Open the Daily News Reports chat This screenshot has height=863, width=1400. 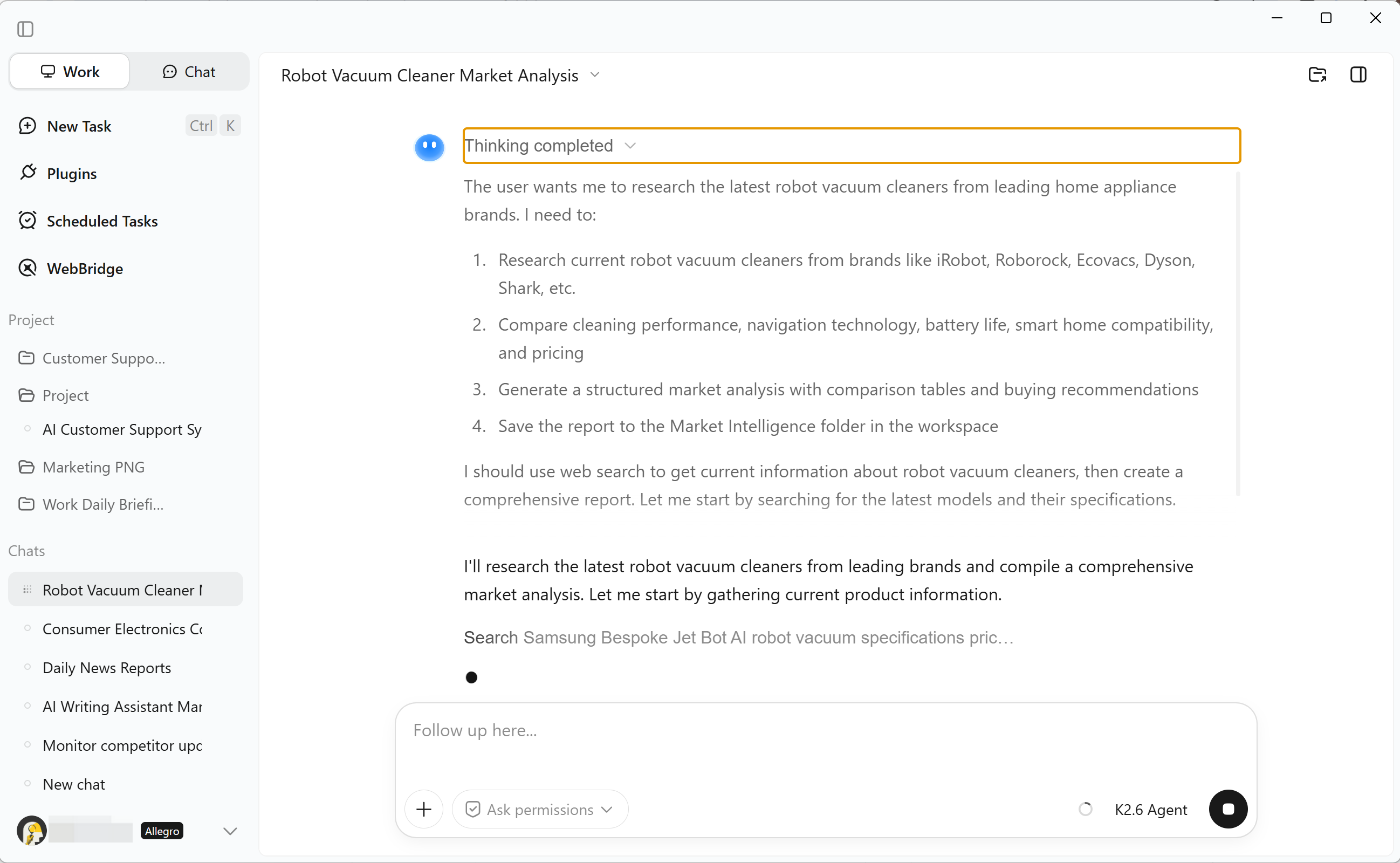[x=126, y=667]
